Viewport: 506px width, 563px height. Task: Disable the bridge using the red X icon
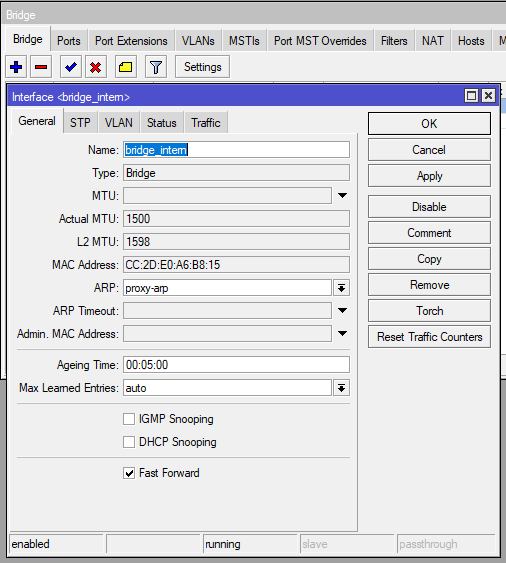[96, 67]
